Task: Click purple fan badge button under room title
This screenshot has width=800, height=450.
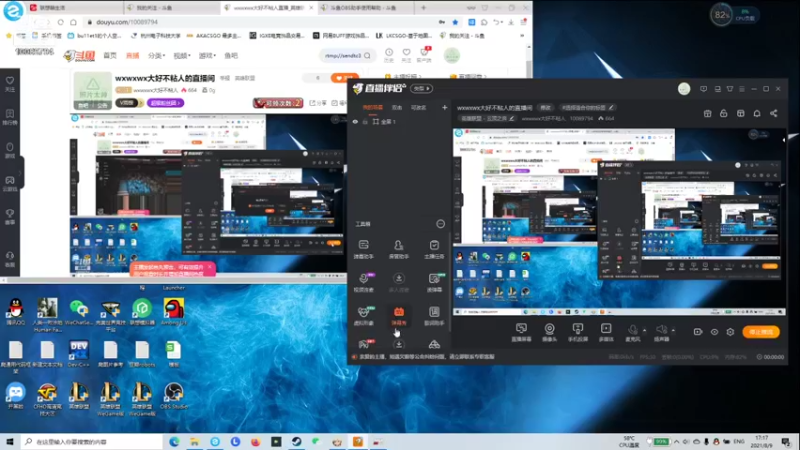Action: [165, 103]
